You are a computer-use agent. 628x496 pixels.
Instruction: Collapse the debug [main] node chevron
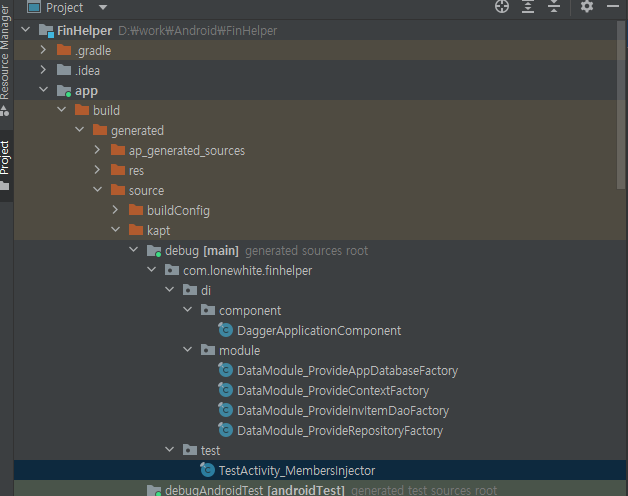pos(133,250)
